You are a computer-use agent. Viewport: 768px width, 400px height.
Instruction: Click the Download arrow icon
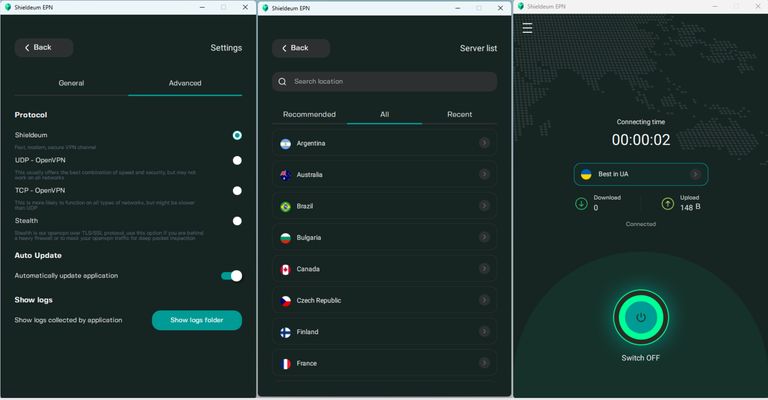coord(581,204)
